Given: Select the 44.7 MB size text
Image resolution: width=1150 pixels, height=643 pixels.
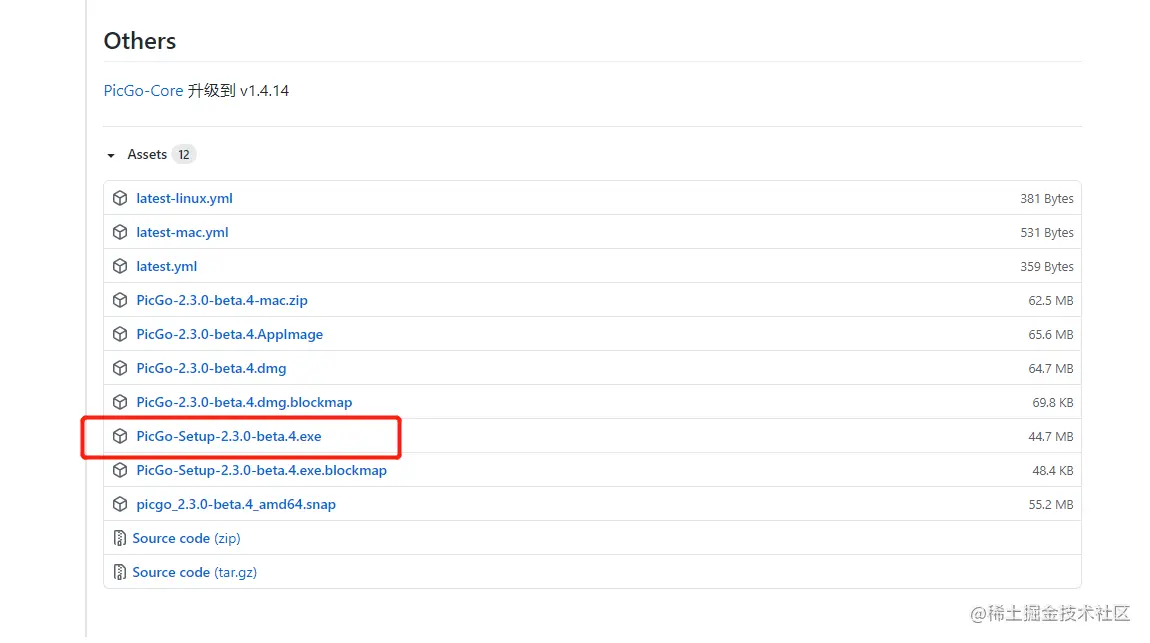Looking at the screenshot, I should tap(1050, 437).
